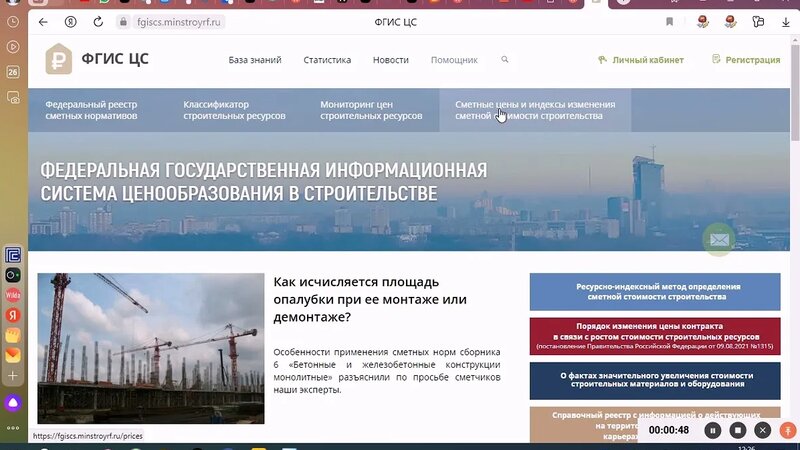The image size is (800, 450).
Task: Open the Alice assistant purple icon
Action: point(13,403)
